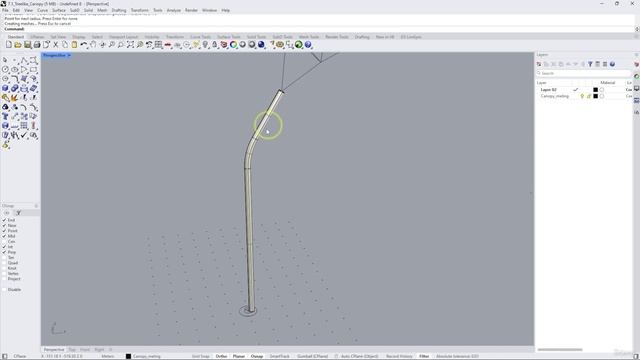Click the Canopy_meting layer color swatch
640x360 pixels.
[x=596, y=96]
